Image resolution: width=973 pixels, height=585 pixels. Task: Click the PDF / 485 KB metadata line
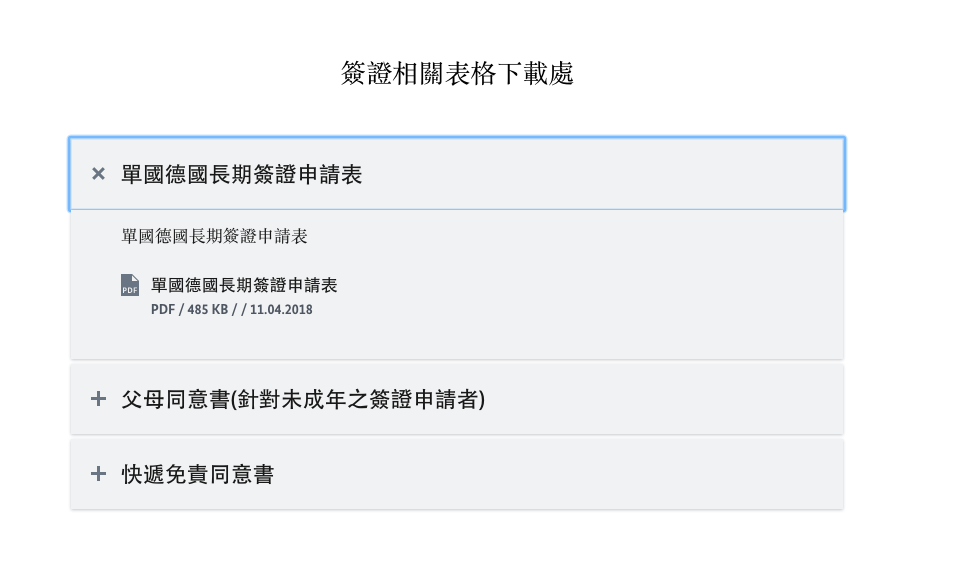(x=231, y=310)
